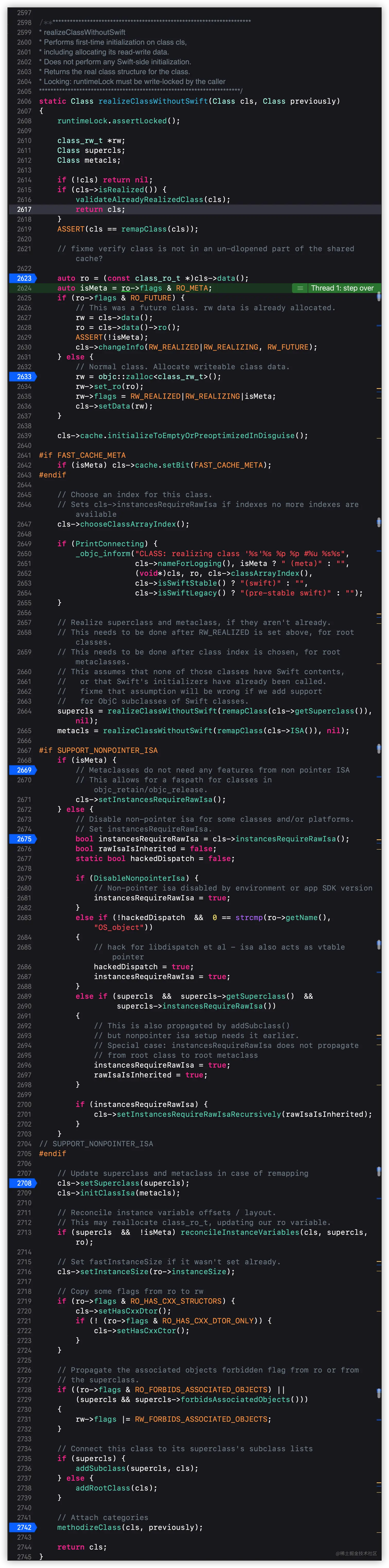Click the statement 'cls->setHasCxxCtor();'
389x1568 pixels.
(x=142, y=1331)
